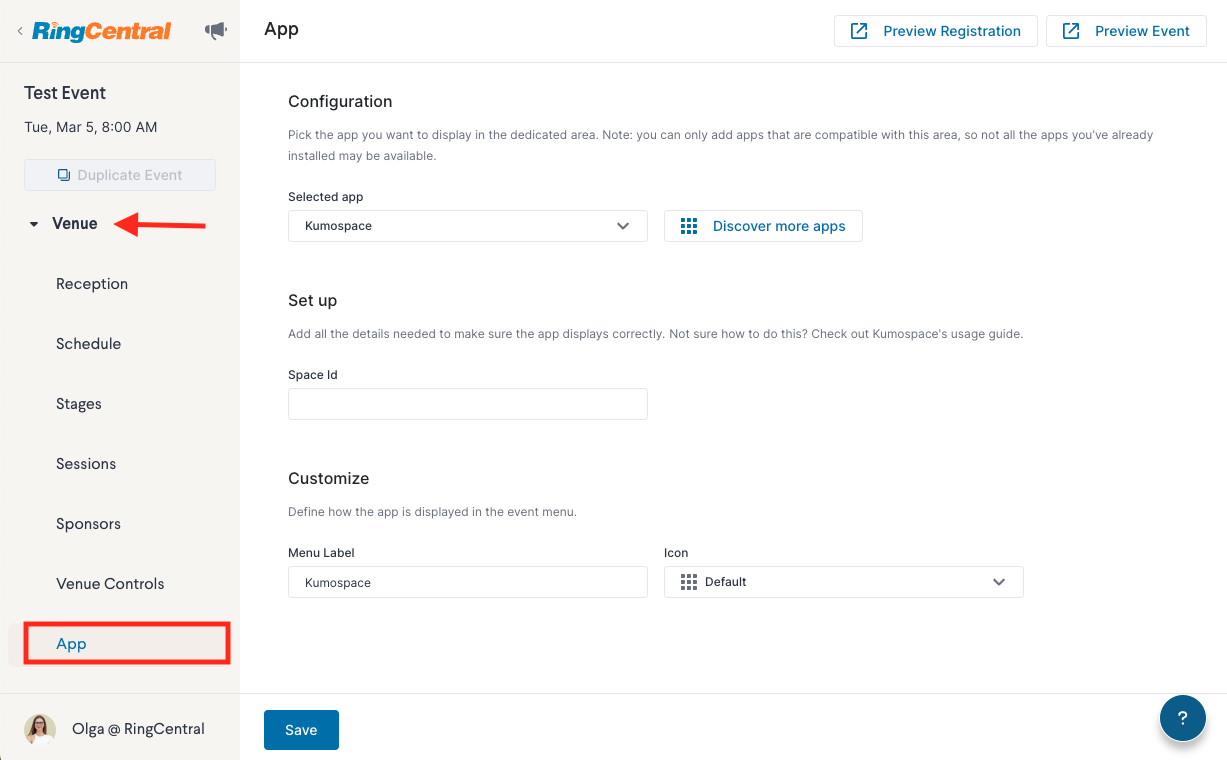Viewport: 1227px width, 760px height.
Task: Open the Selected app Kumospace dropdown
Action: click(468, 226)
